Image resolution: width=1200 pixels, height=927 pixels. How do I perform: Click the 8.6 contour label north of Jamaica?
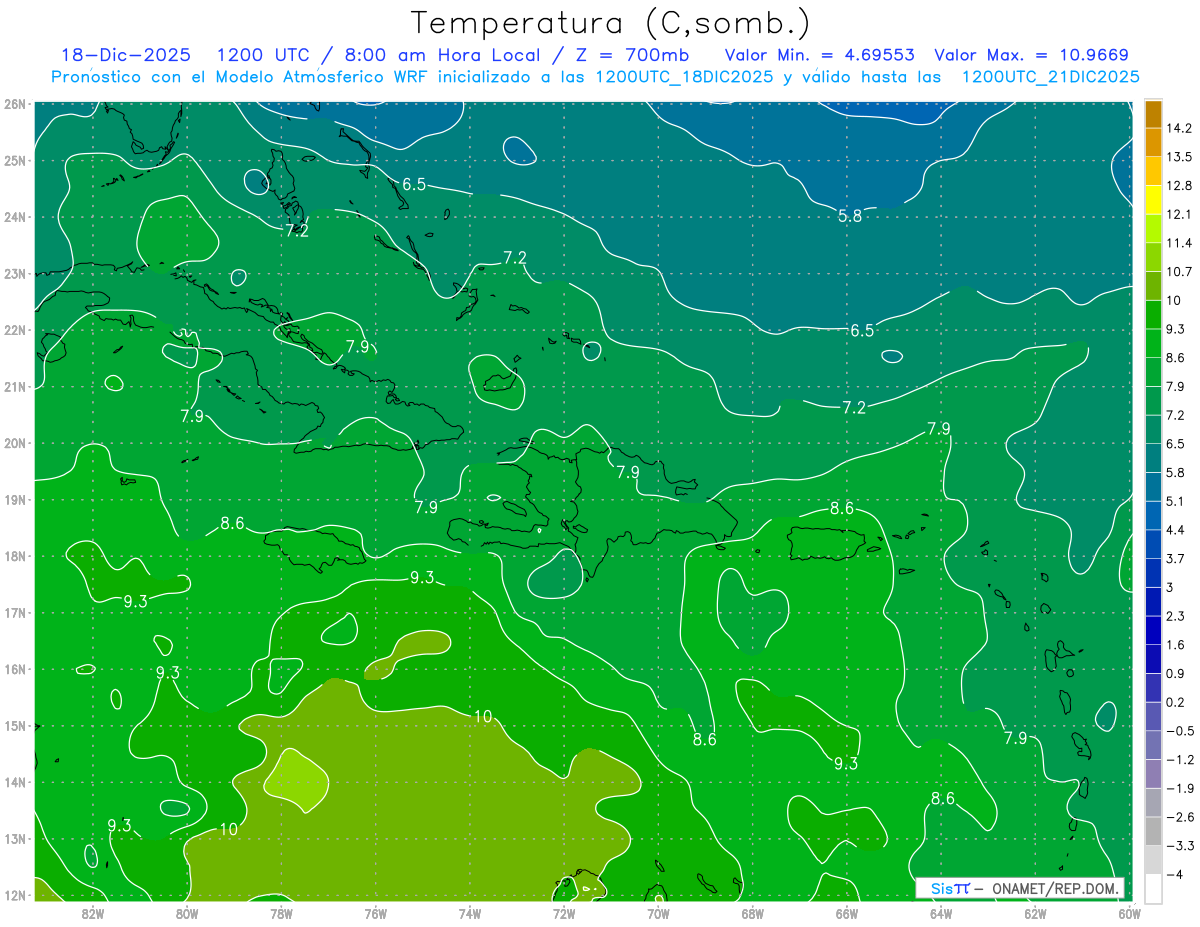[x=232, y=522]
